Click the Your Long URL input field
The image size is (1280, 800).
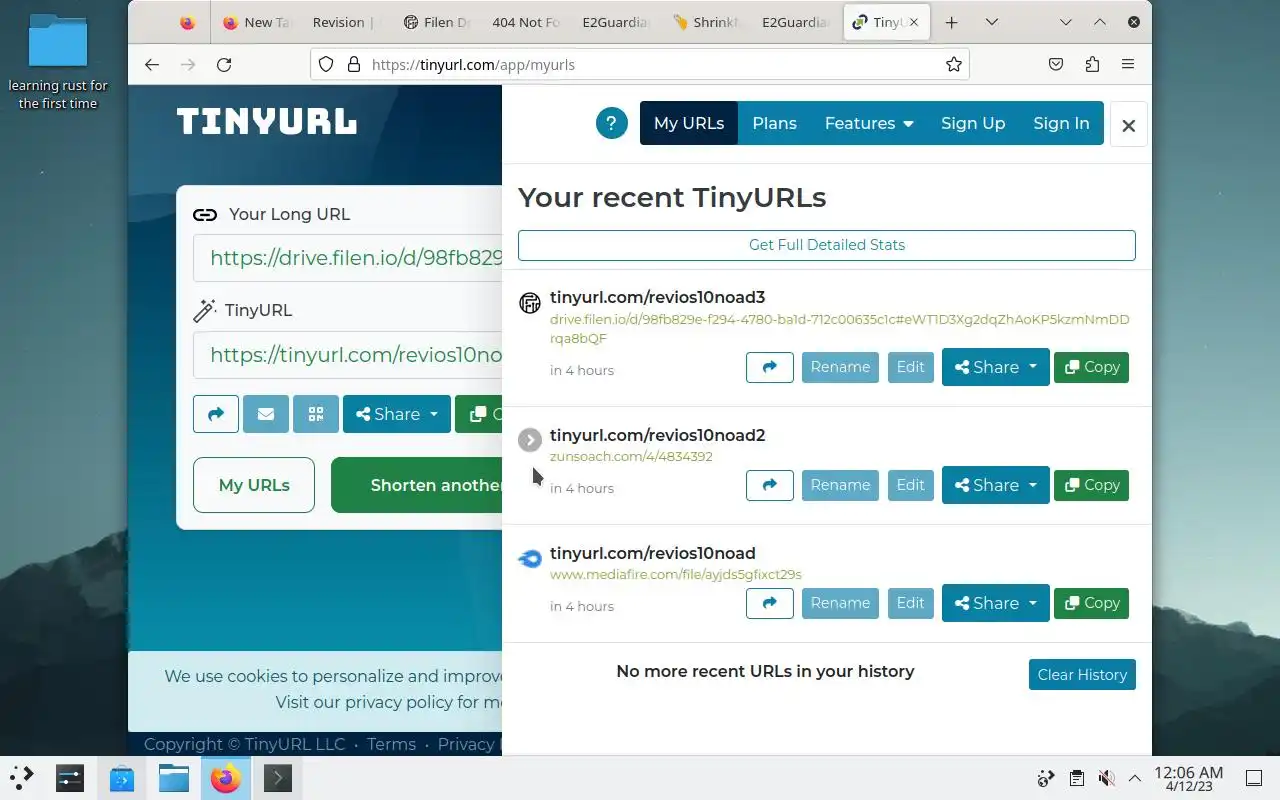click(348, 258)
